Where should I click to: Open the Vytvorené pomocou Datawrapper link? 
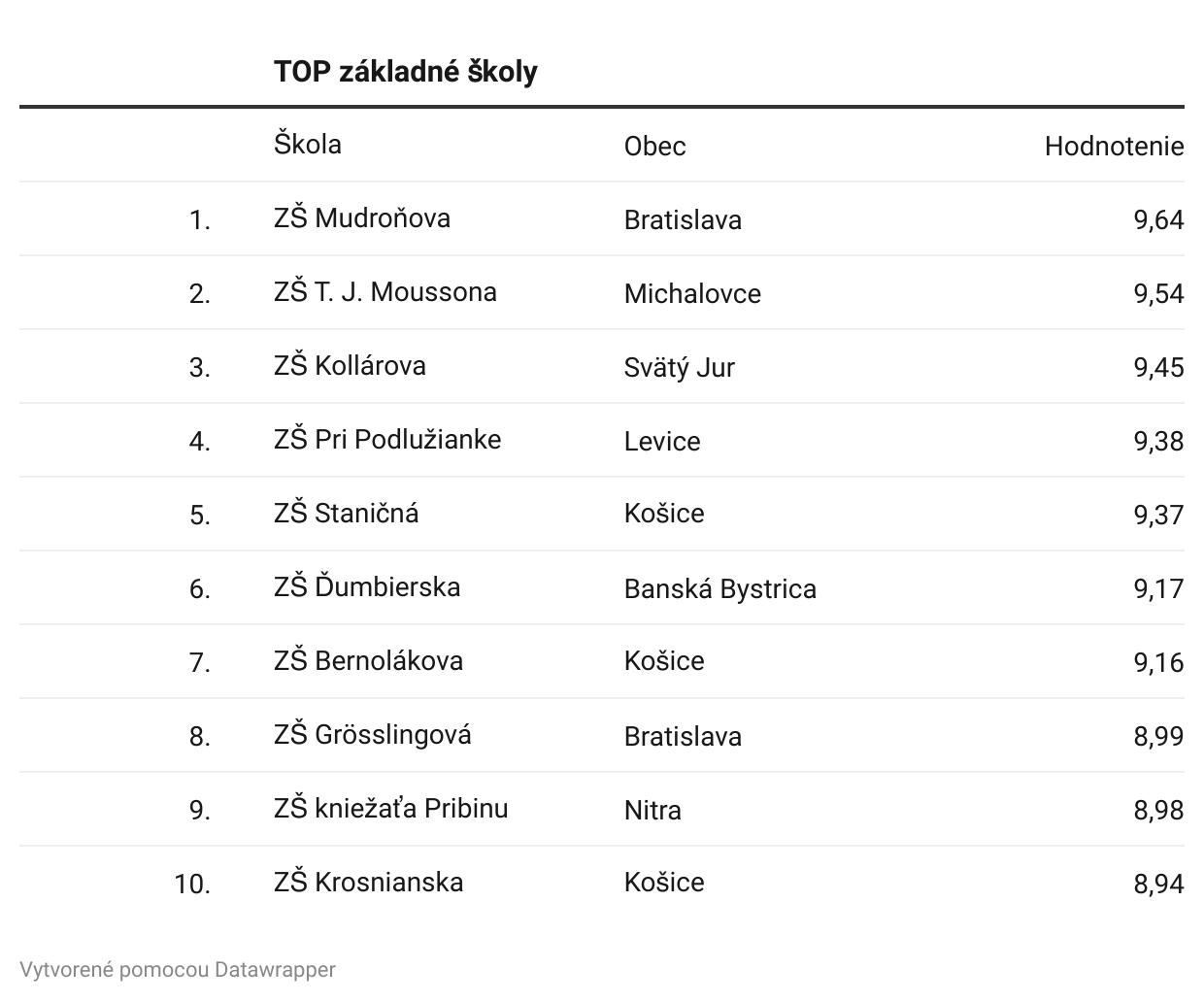178,969
